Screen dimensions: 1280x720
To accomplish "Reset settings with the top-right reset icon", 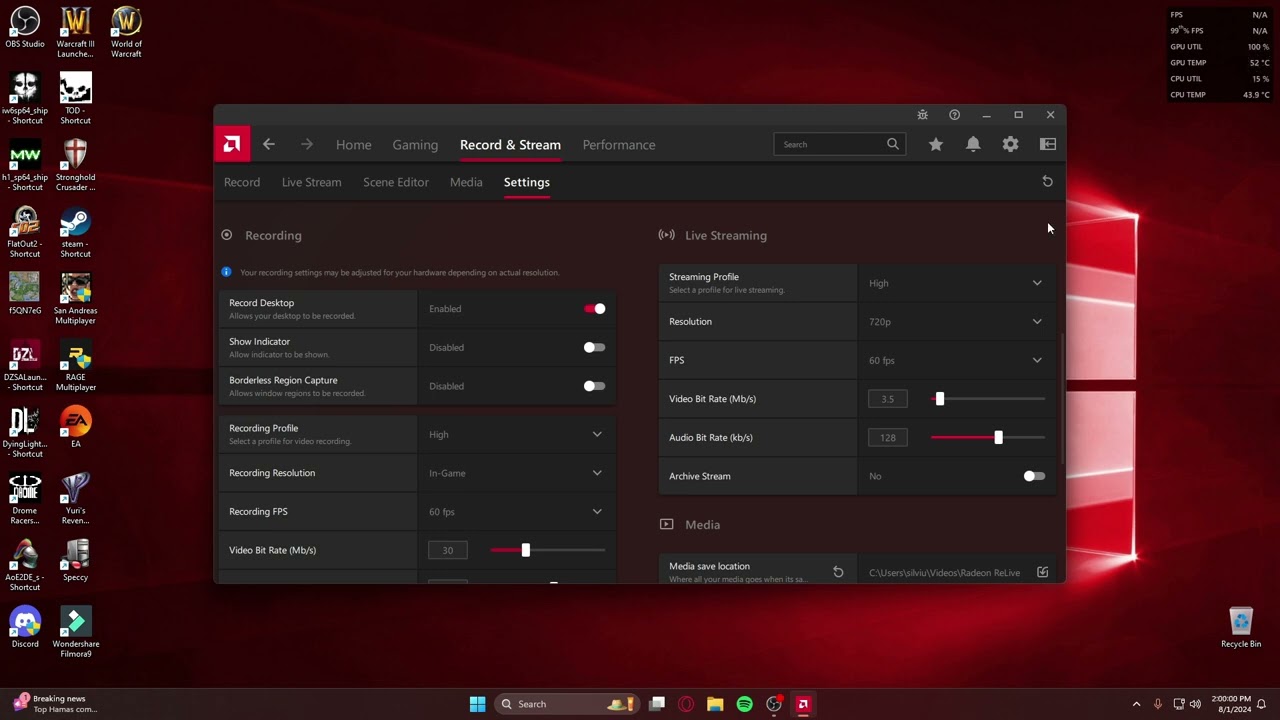I will [x=1047, y=182].
